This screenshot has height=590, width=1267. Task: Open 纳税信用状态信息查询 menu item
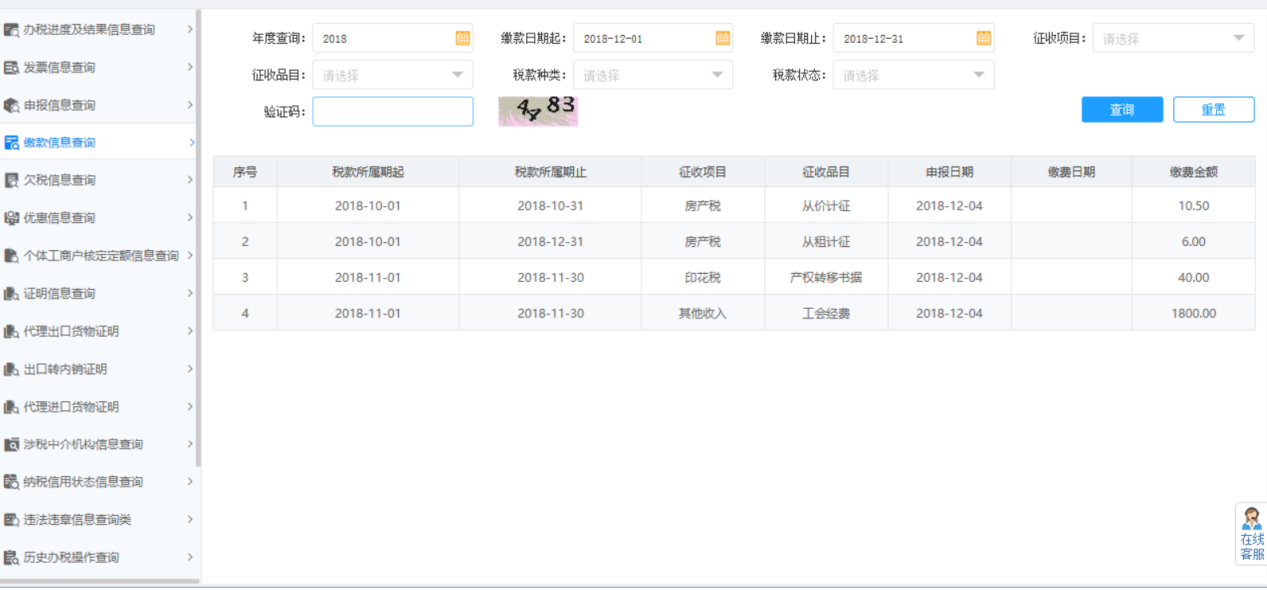[x=84, y=482]
